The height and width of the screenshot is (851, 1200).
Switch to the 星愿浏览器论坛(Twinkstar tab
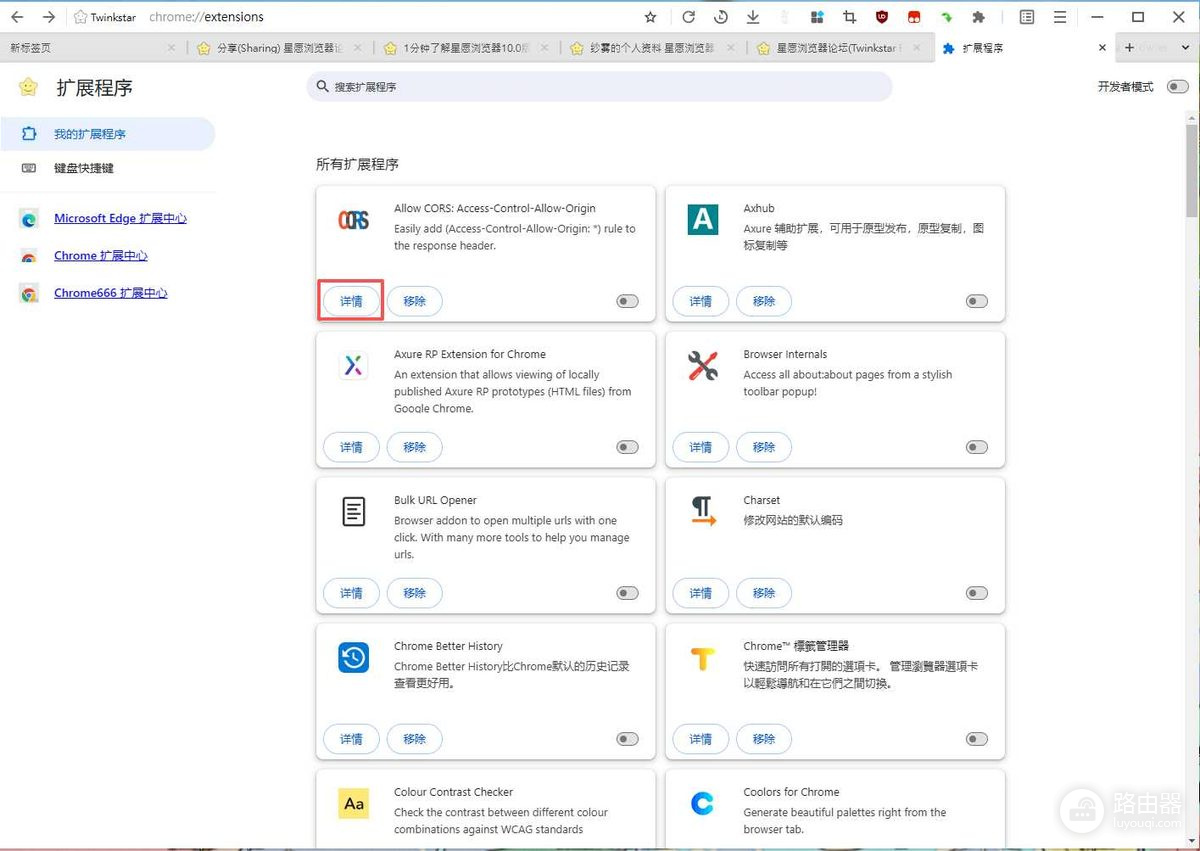(840, 48)
